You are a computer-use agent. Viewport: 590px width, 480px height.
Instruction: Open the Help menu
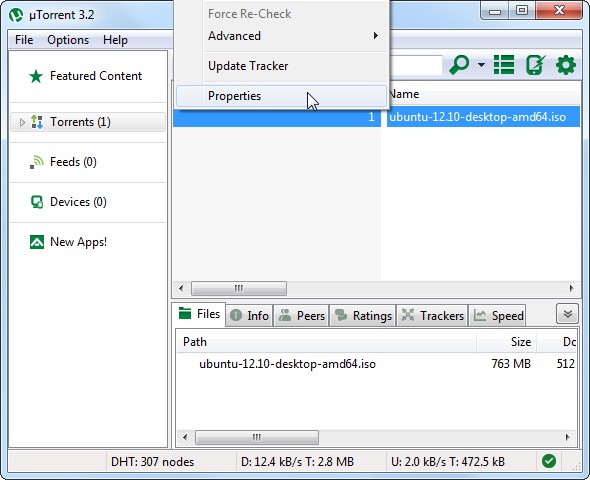point(115,40)
